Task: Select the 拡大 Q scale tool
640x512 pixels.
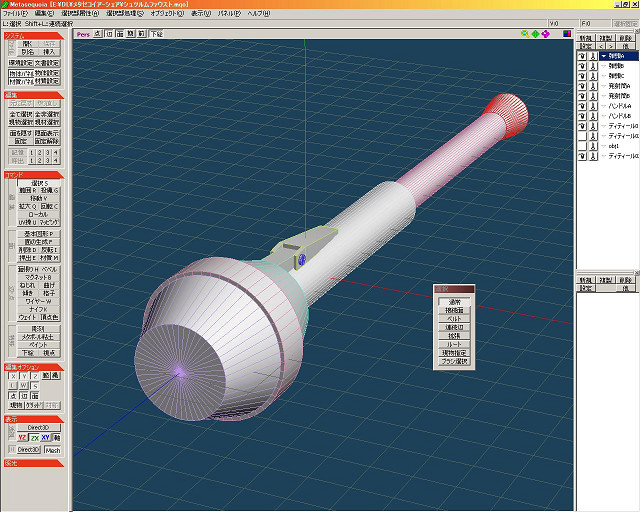Action: click(28, 207)
